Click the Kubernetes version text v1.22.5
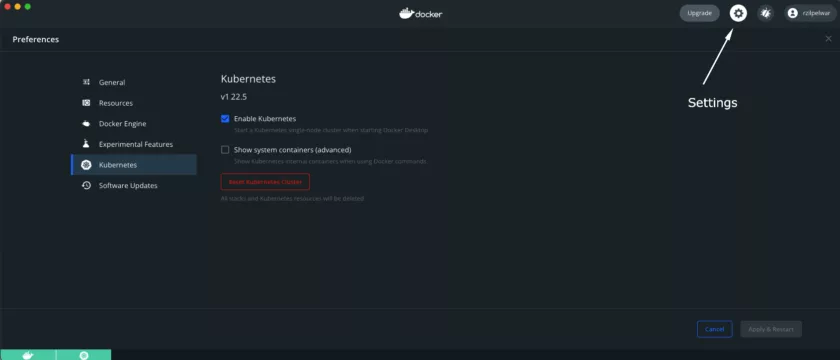 point(234,98)
